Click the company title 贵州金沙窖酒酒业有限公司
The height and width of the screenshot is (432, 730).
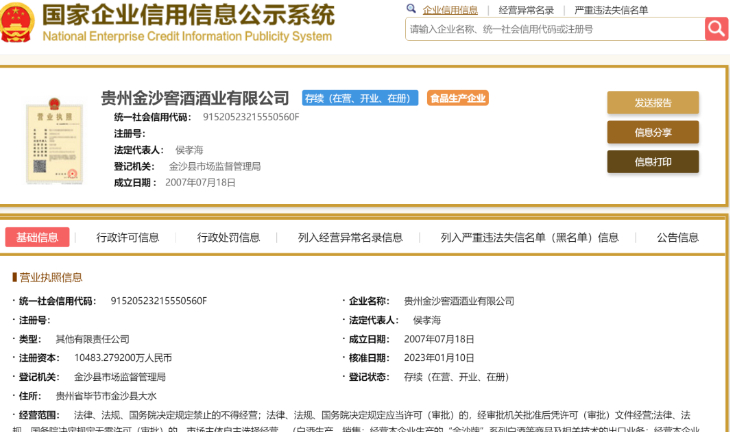tap(195, 98)
